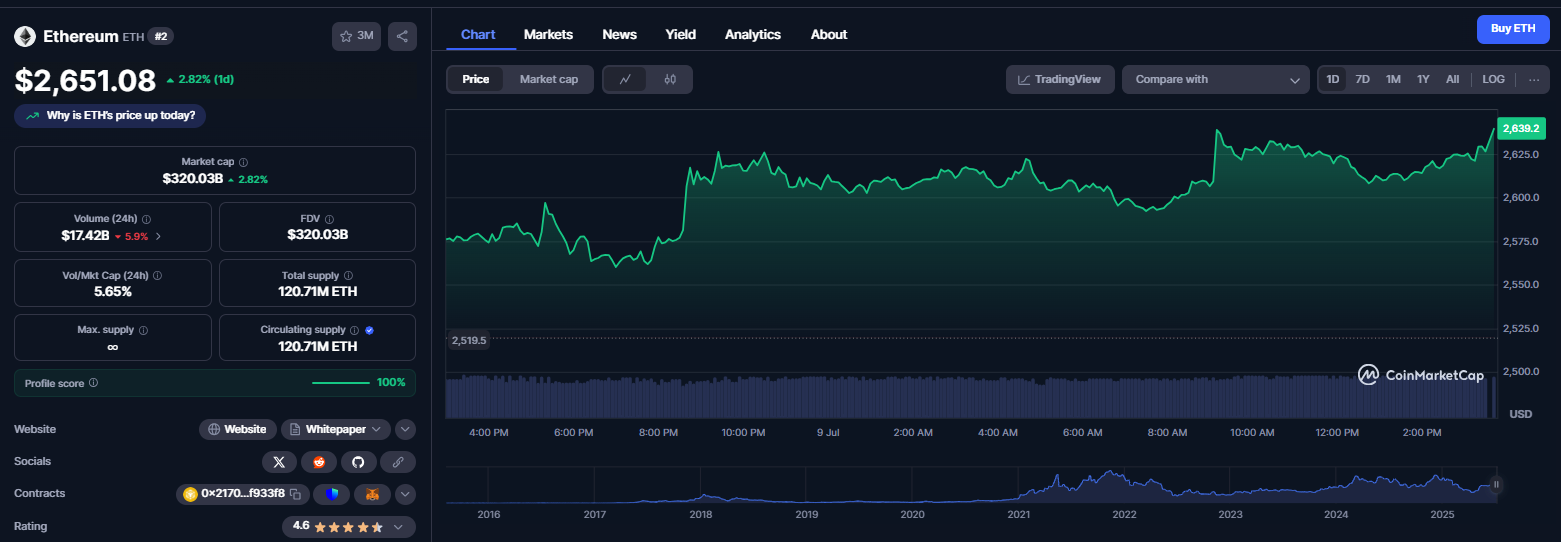Open the Yield tab
This screenshot has height=542, width=1561.
(681, 34)
